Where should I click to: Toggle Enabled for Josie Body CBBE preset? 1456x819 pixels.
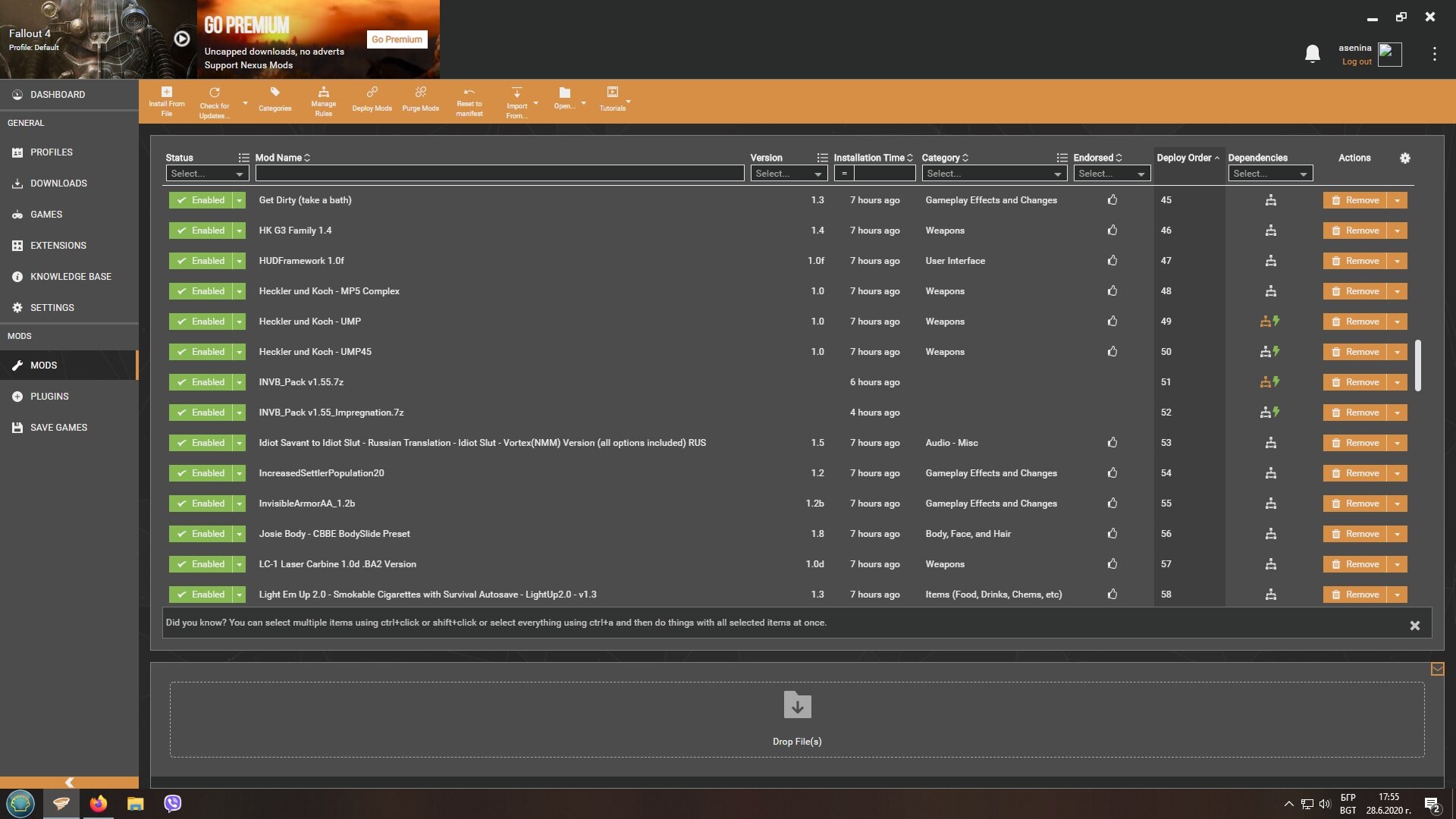(200, 534)
